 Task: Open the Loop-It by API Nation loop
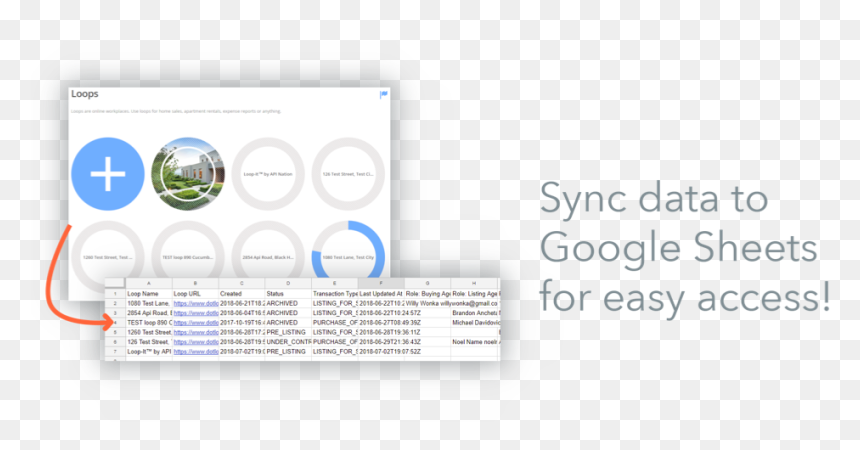click(268, 174)
